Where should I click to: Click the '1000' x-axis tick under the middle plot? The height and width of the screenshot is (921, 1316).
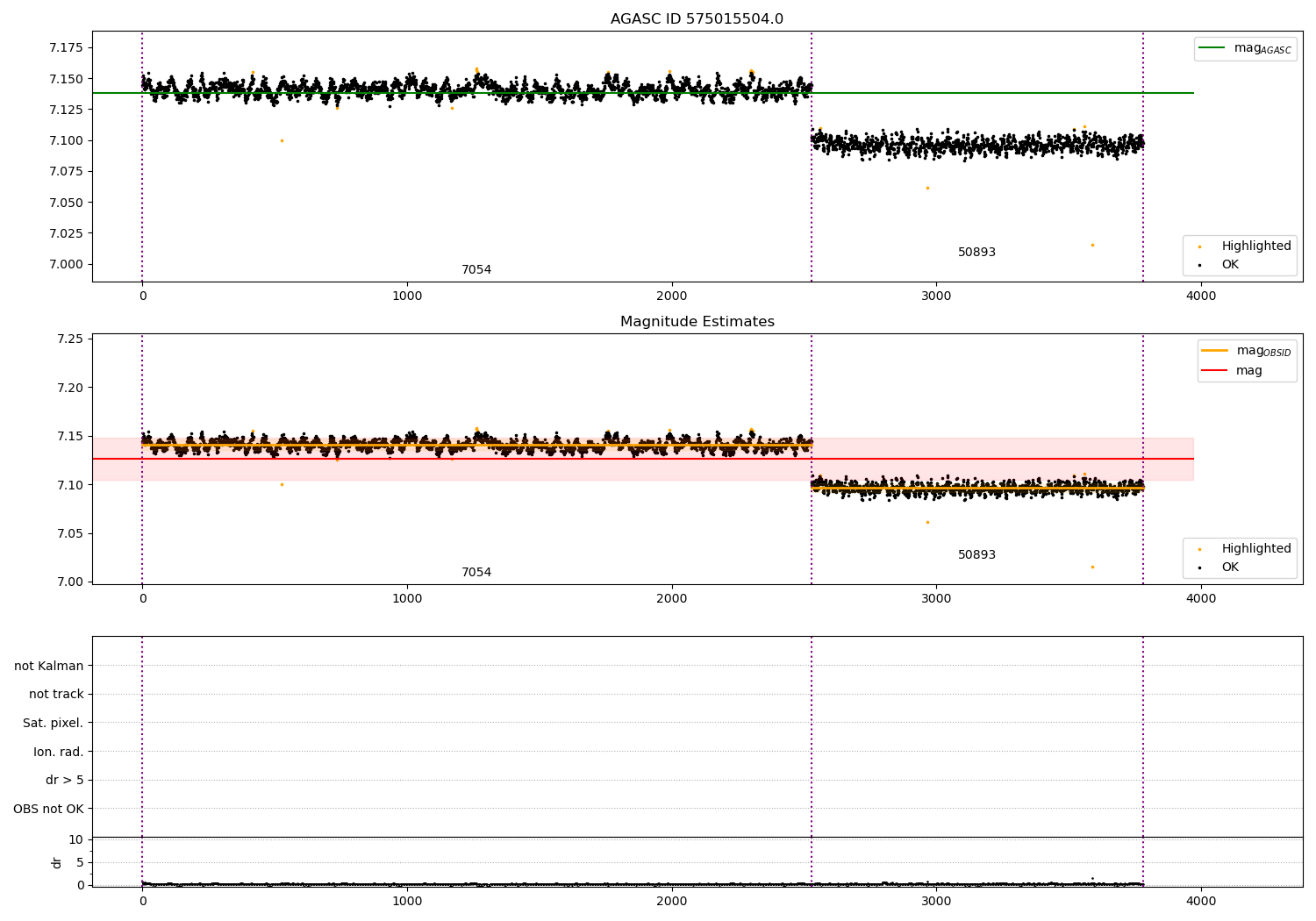tap(407, 598)
